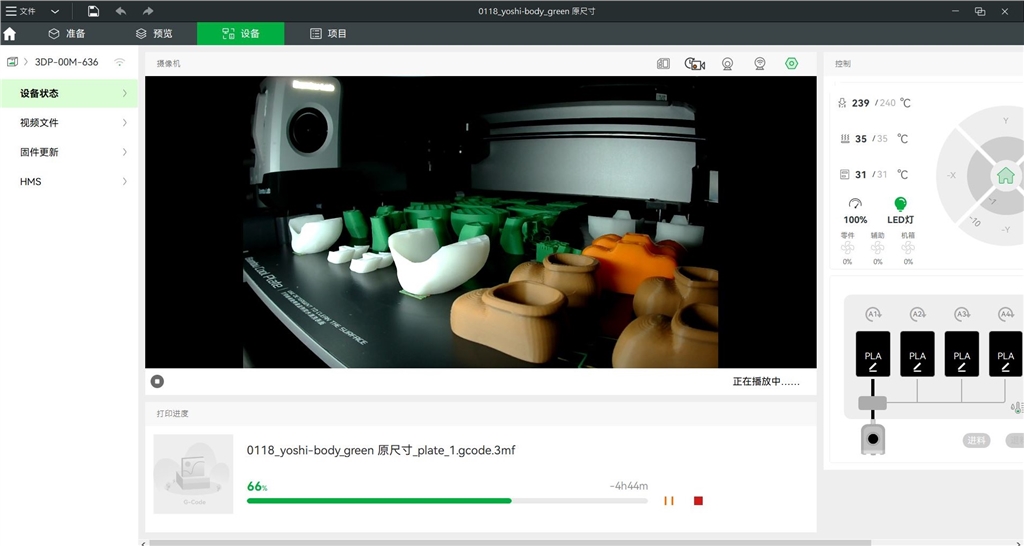The height and width of the screenshot is (546, 1024).
Task: Click the camera settings gear icon
Action: tap(791, 63)
